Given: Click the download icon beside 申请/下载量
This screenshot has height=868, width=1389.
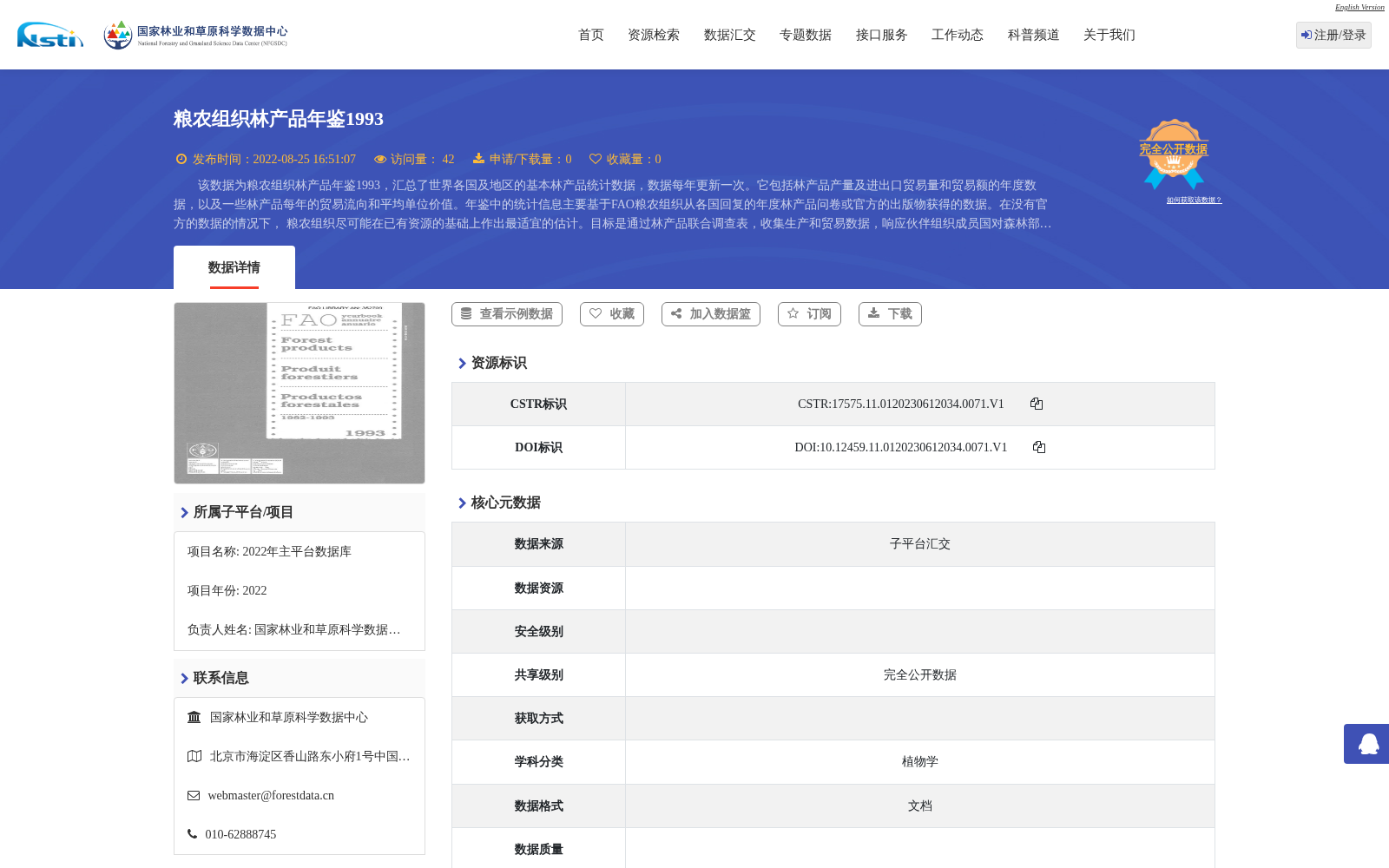Looking at the screenshot, I should click(x=478, y=159).
